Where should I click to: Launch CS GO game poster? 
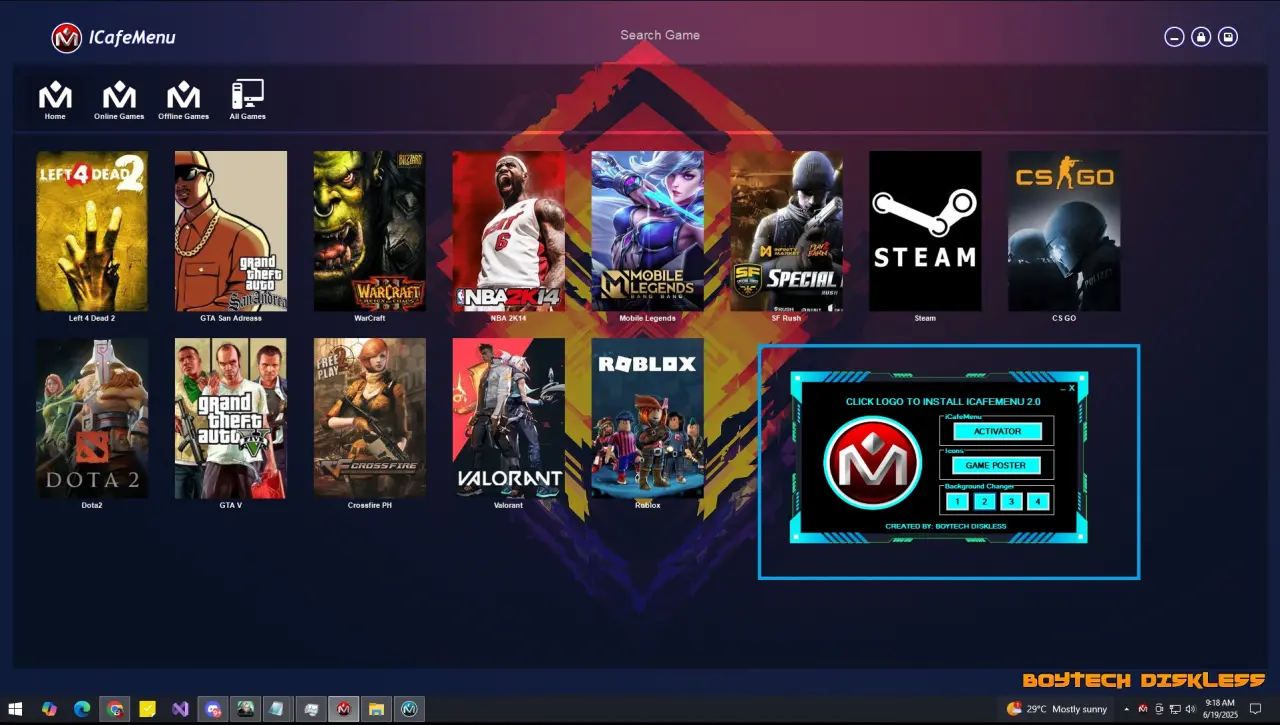[x=1064, y=231]
